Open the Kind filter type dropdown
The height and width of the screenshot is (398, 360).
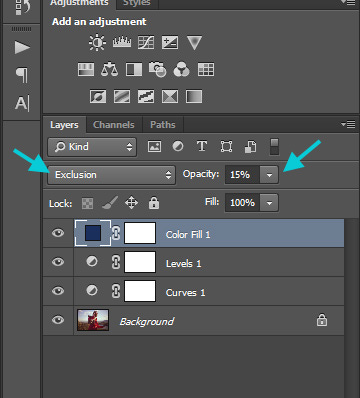point(92,147)
